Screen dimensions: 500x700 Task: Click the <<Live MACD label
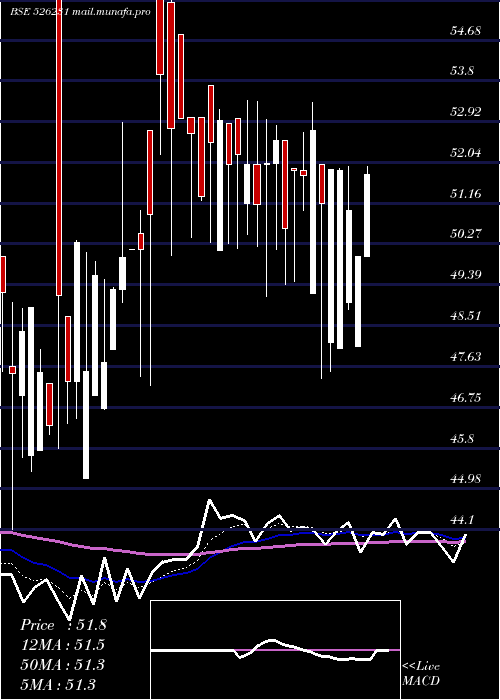pyautogui.click(x=421, y=673)
